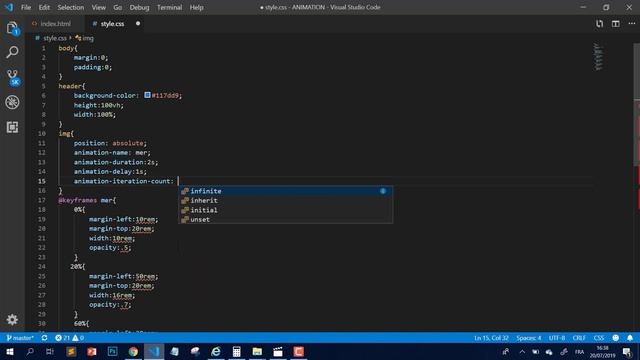
Task: Open the Windows action center
Action: tap(627, 352)
